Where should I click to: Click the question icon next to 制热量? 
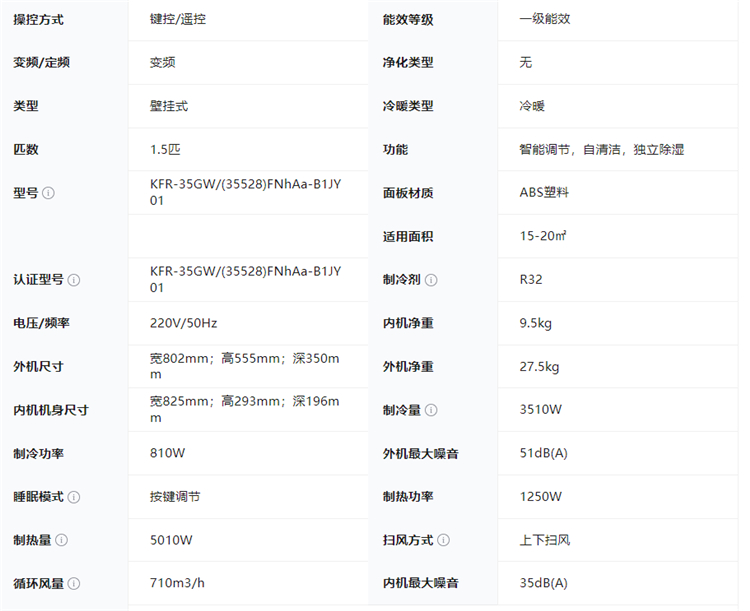pos(61,540)
